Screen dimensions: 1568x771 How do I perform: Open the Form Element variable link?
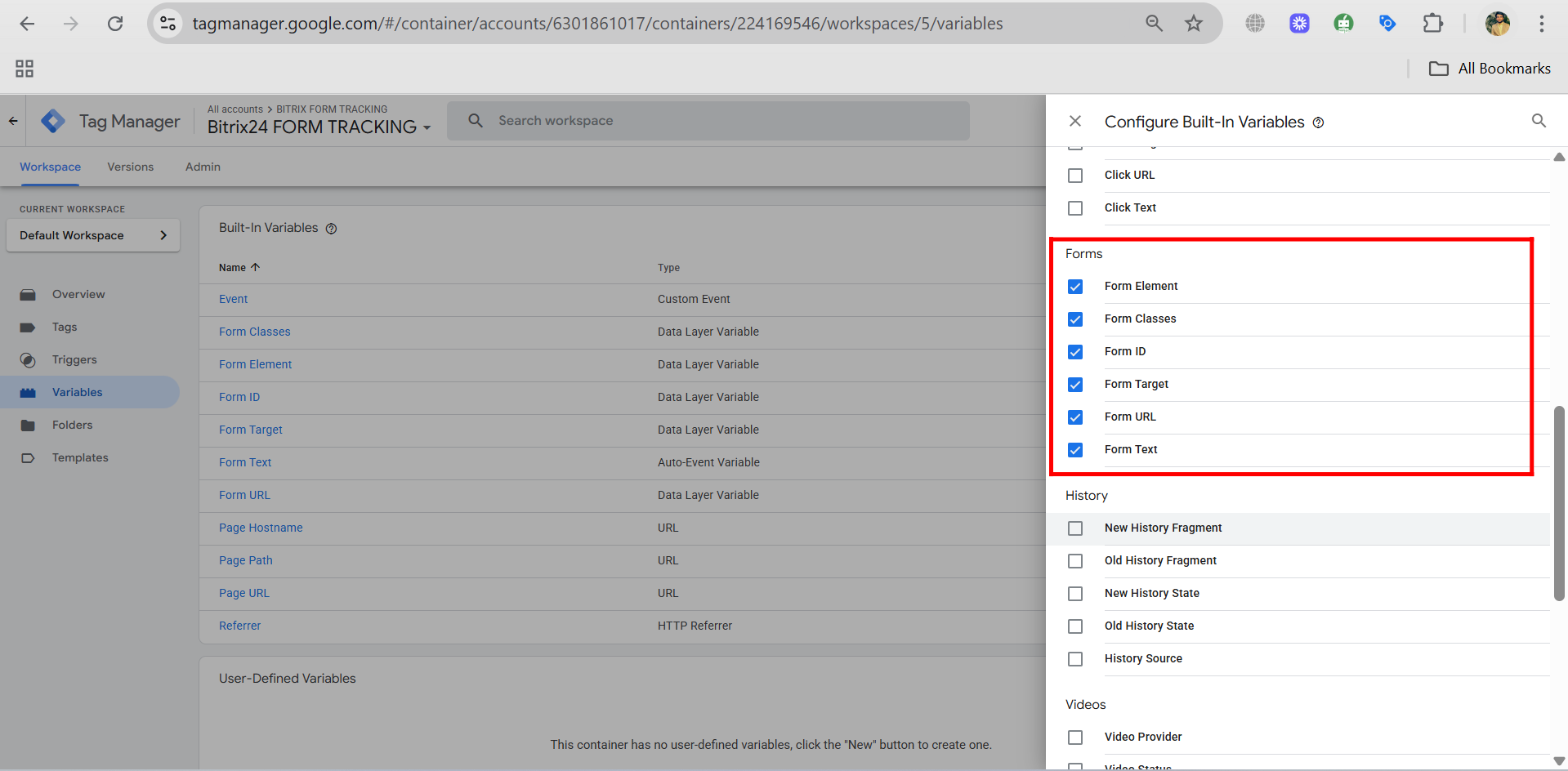point(255,364)
